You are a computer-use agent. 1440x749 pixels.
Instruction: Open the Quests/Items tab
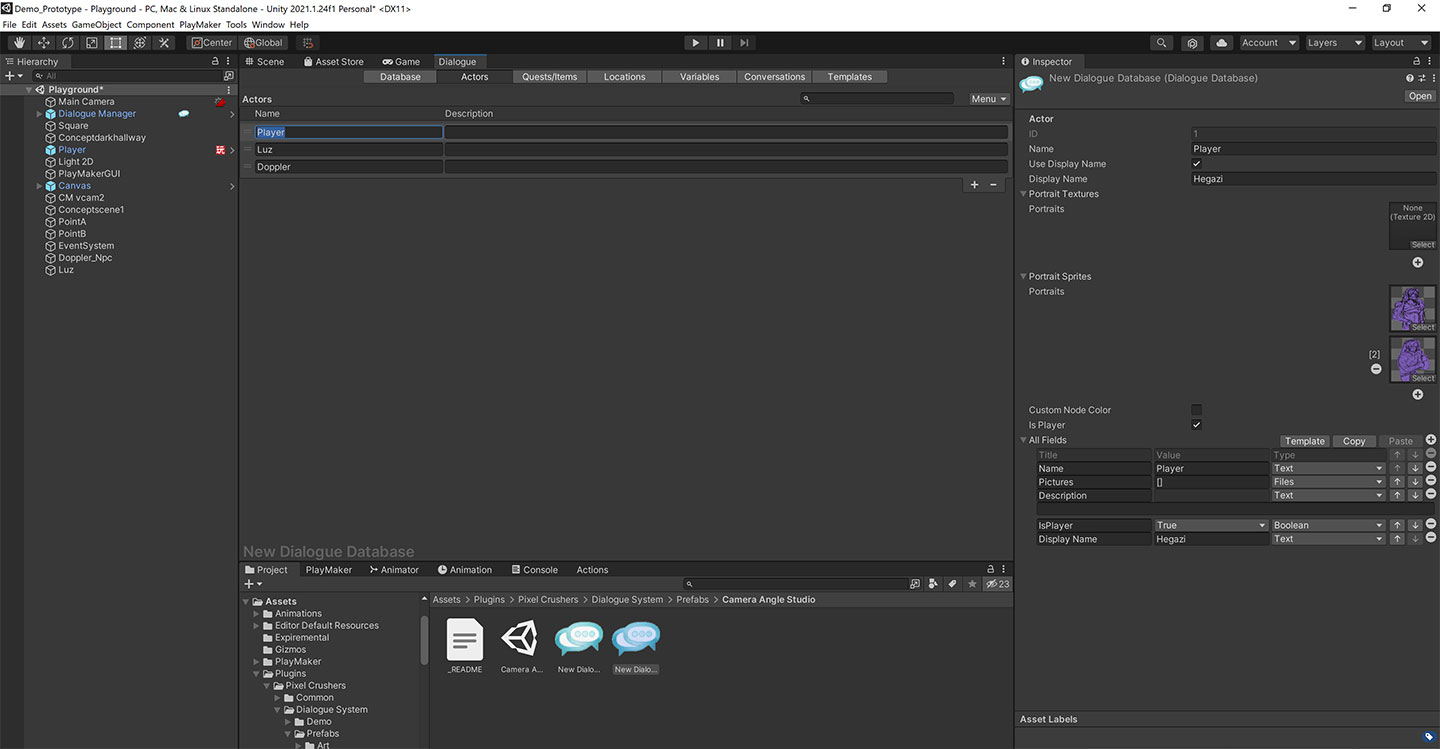[x=550, y=77]
